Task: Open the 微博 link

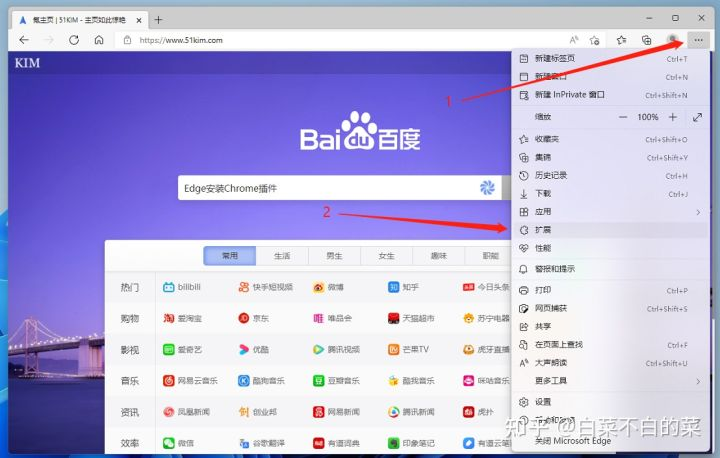Action: [x=328, y=287]
